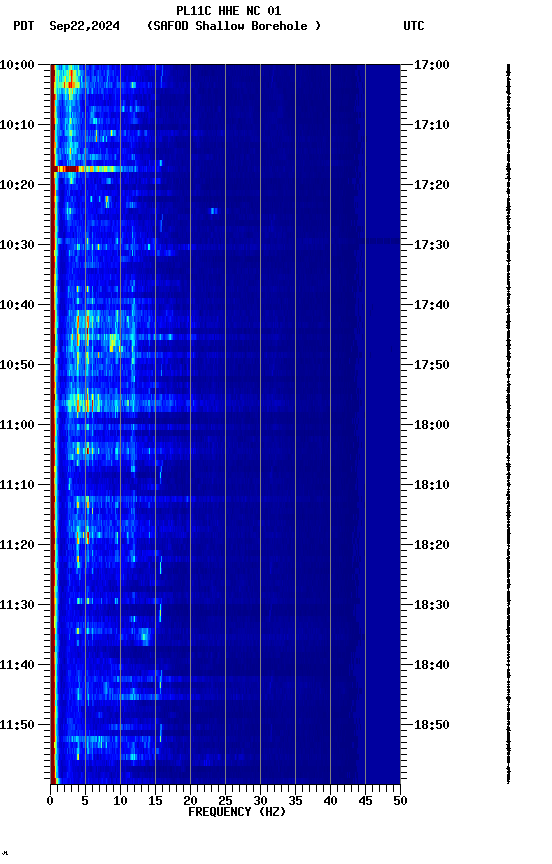The height and width of the screenshot is (864, 552).
Task: Click the 18:50 UTC time label
Action: pos(432,725)
